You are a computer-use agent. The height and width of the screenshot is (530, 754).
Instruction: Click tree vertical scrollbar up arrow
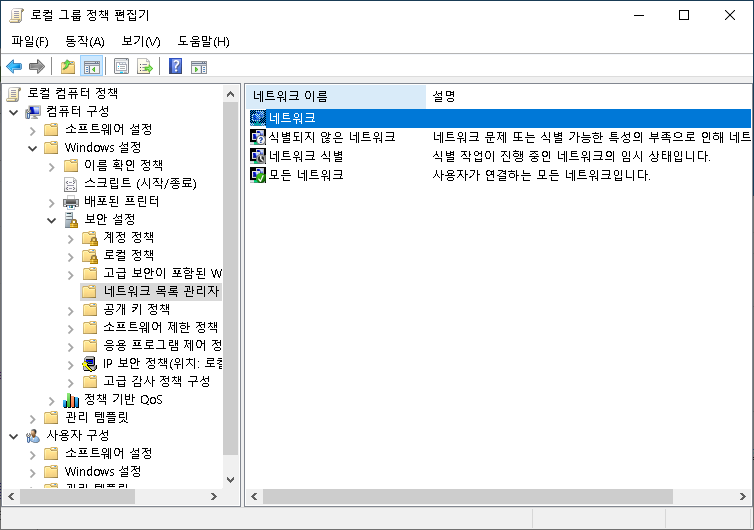click(x=230, y=94)
